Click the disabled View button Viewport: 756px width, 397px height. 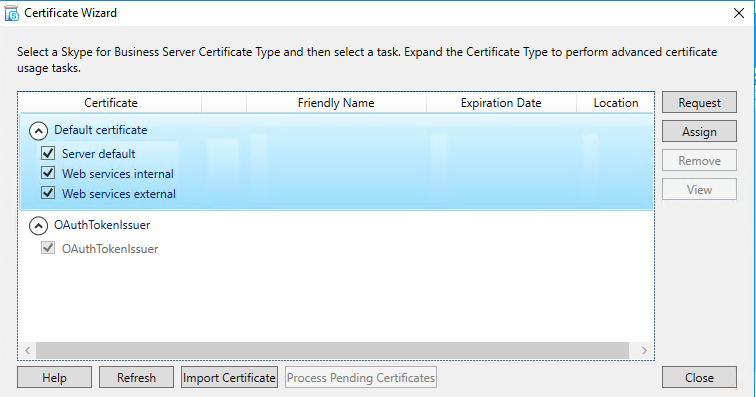click(699, 189)
